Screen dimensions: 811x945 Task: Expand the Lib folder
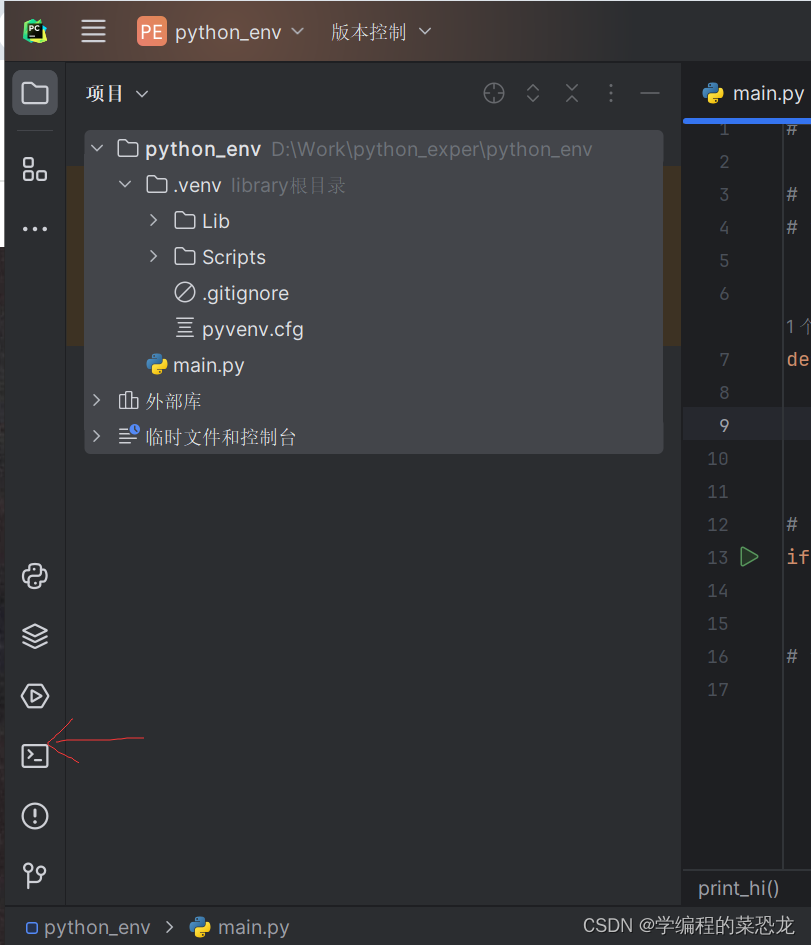pyautogui.click(x=152, y=220)
